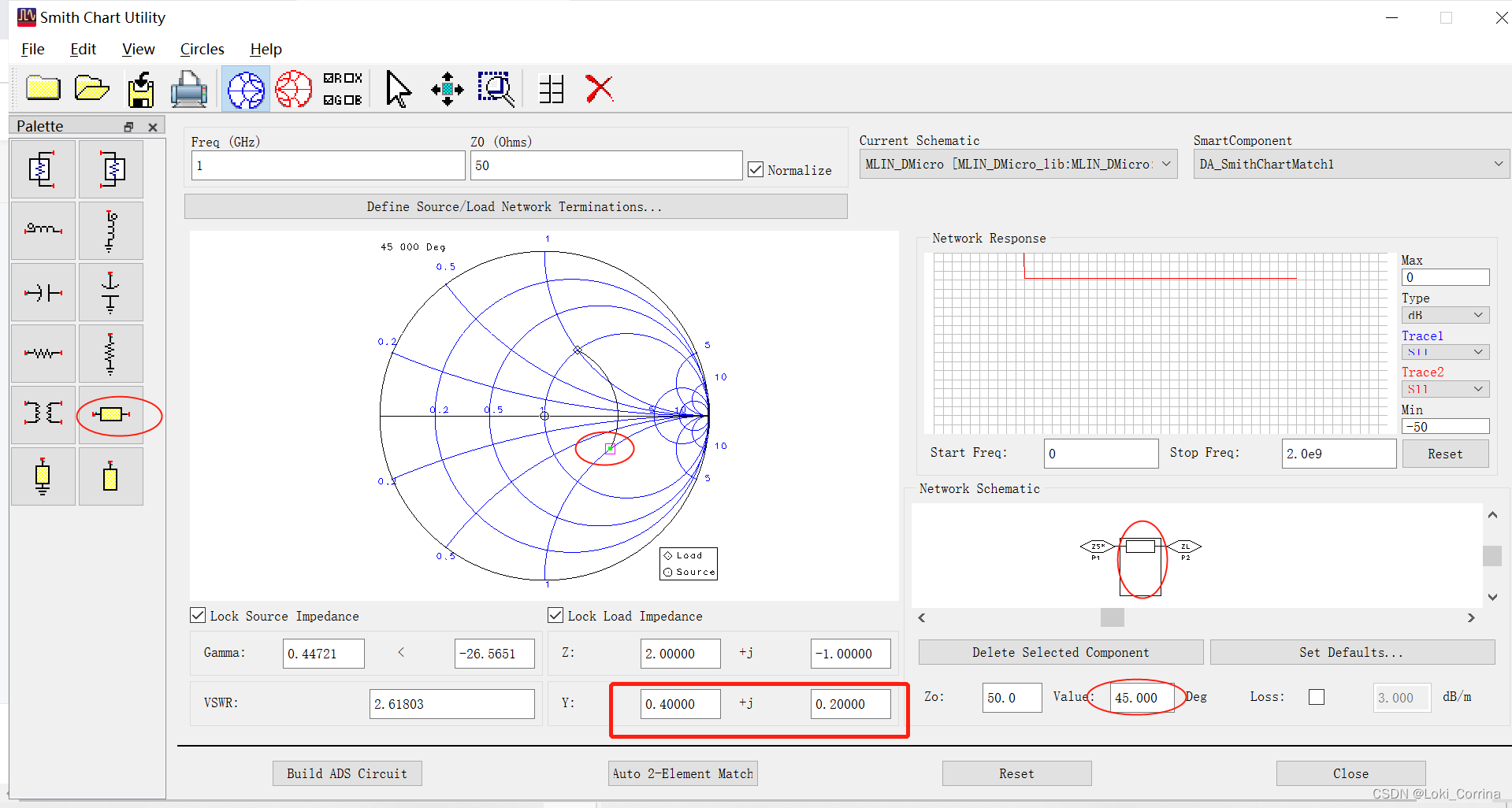Click Build ADS Circuit button
Screen dimensions: 1512x808
(347, 773)
